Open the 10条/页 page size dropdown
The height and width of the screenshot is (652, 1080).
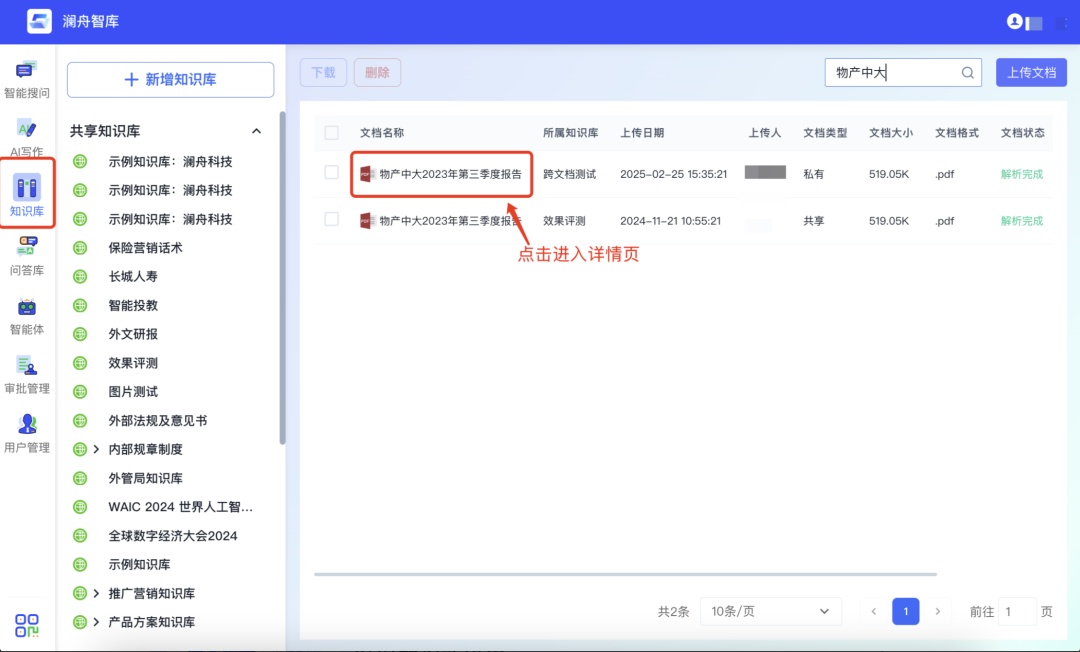point(770,611)
